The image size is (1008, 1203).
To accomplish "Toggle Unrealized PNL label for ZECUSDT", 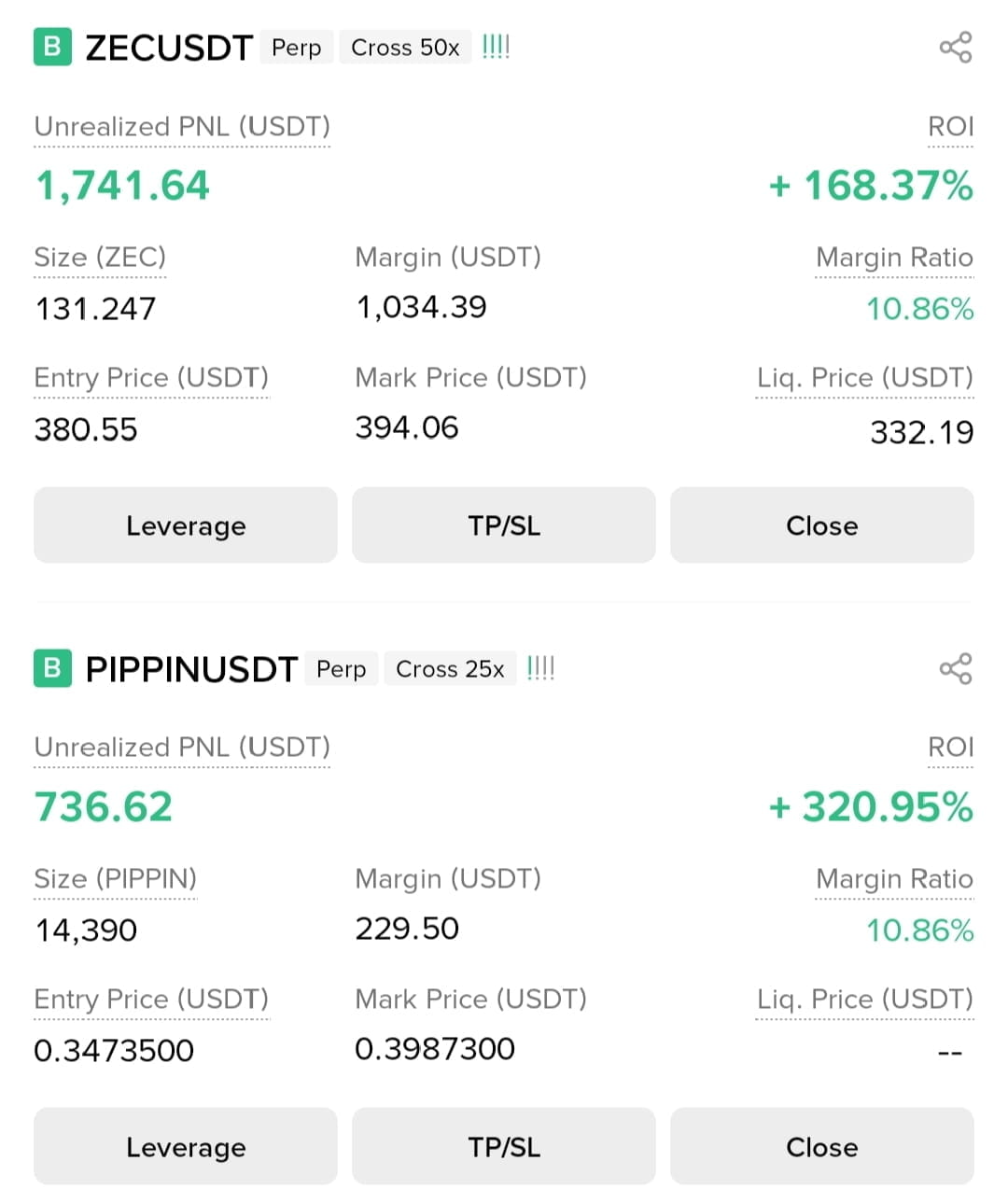I will [x=182, y=127].
